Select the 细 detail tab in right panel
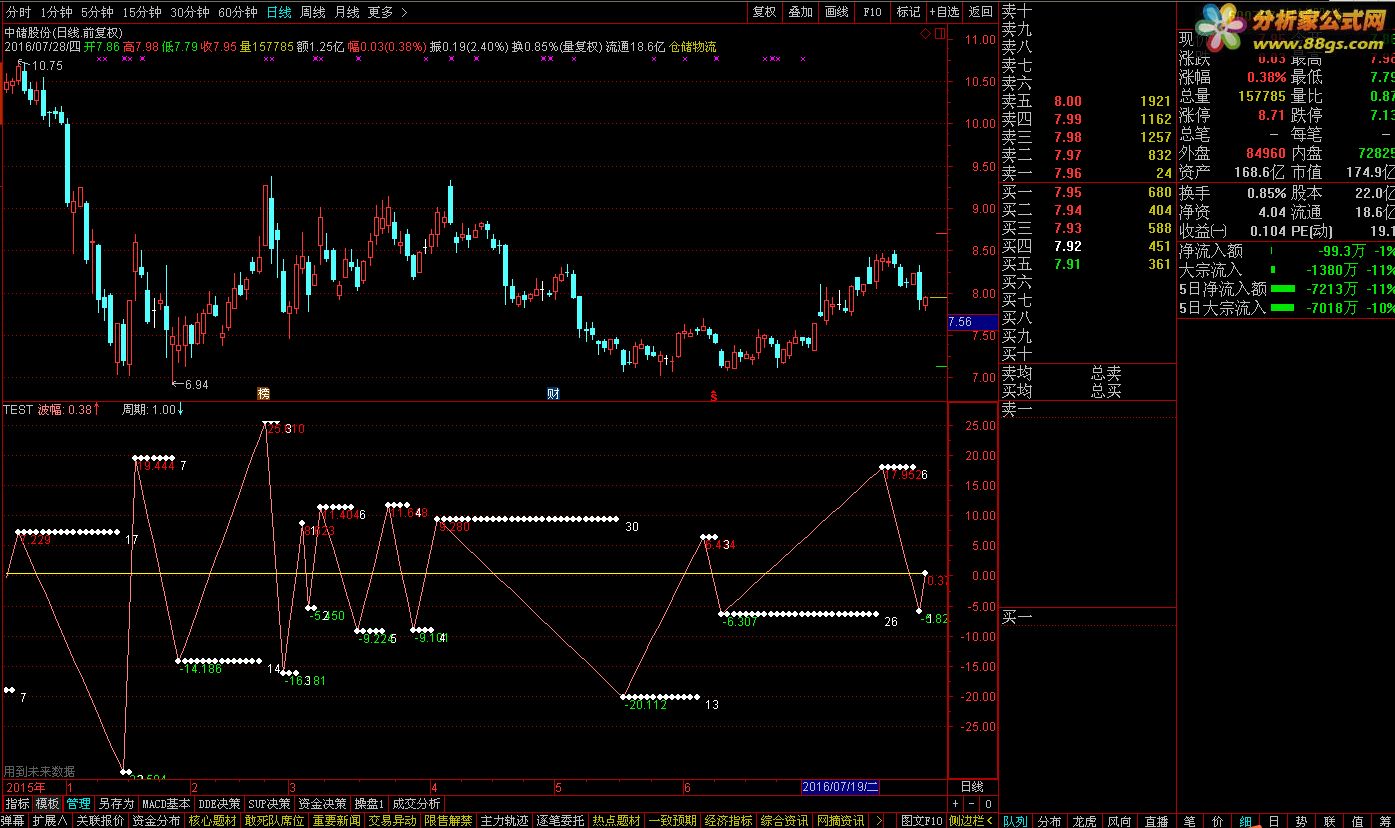Image resolution: width=1395 pixels, height=828 pixels. coord(1246,820)
